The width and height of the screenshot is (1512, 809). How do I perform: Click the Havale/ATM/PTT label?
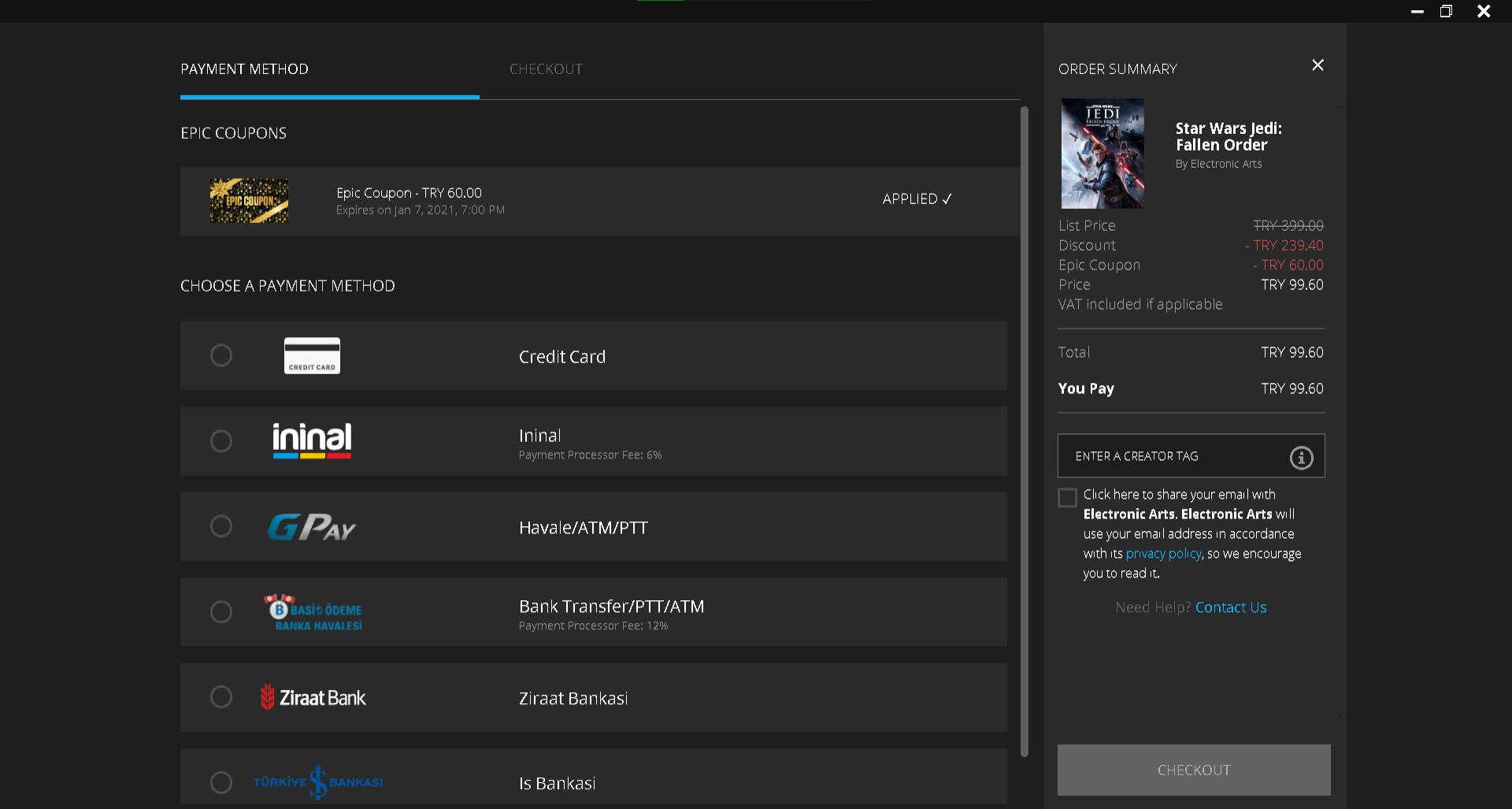584,528
